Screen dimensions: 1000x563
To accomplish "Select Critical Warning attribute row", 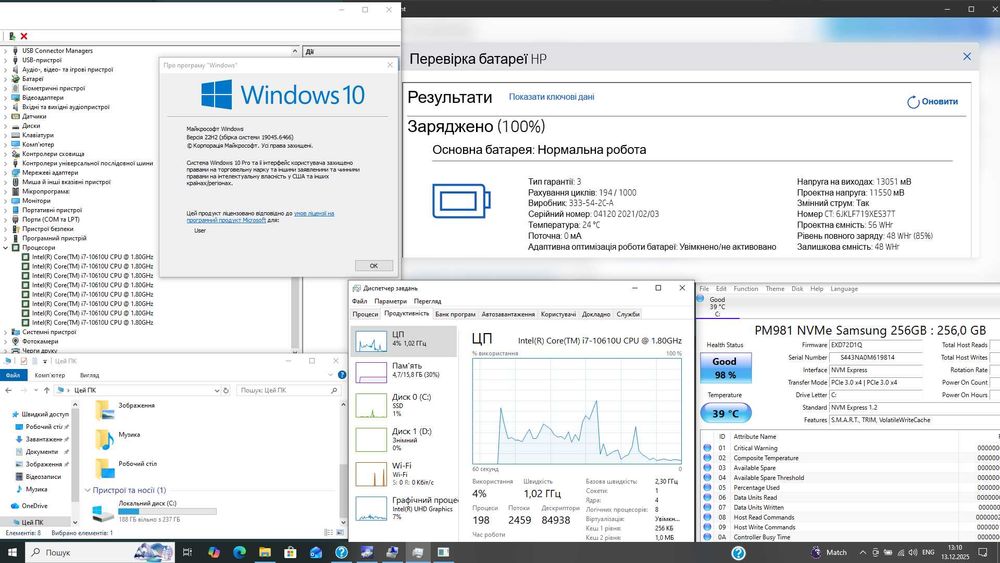I will coord(848,448).
